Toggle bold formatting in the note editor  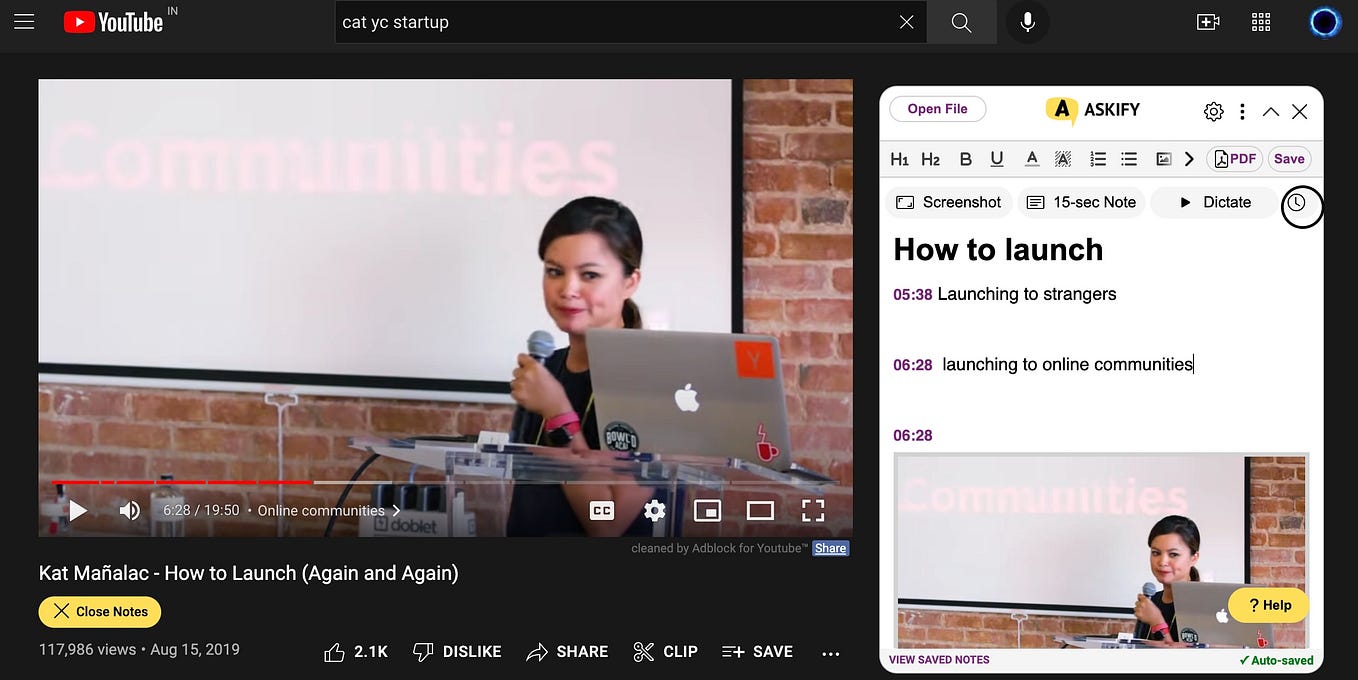coord(965,158)
